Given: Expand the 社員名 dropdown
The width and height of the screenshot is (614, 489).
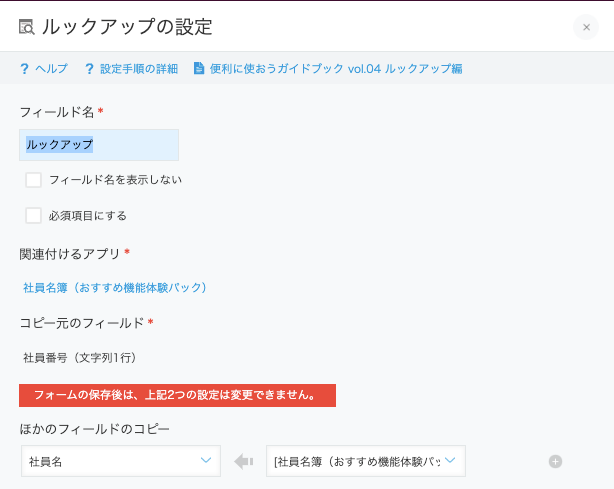Looking at the screenshot, I should [121, 461].
